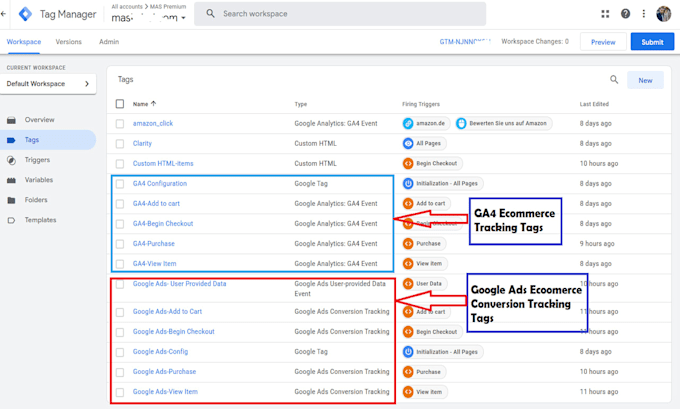Image resolution: width=680 pixels, height=409 pixels.
Task: Click User Data trigger chip
Action: [424, 284]
